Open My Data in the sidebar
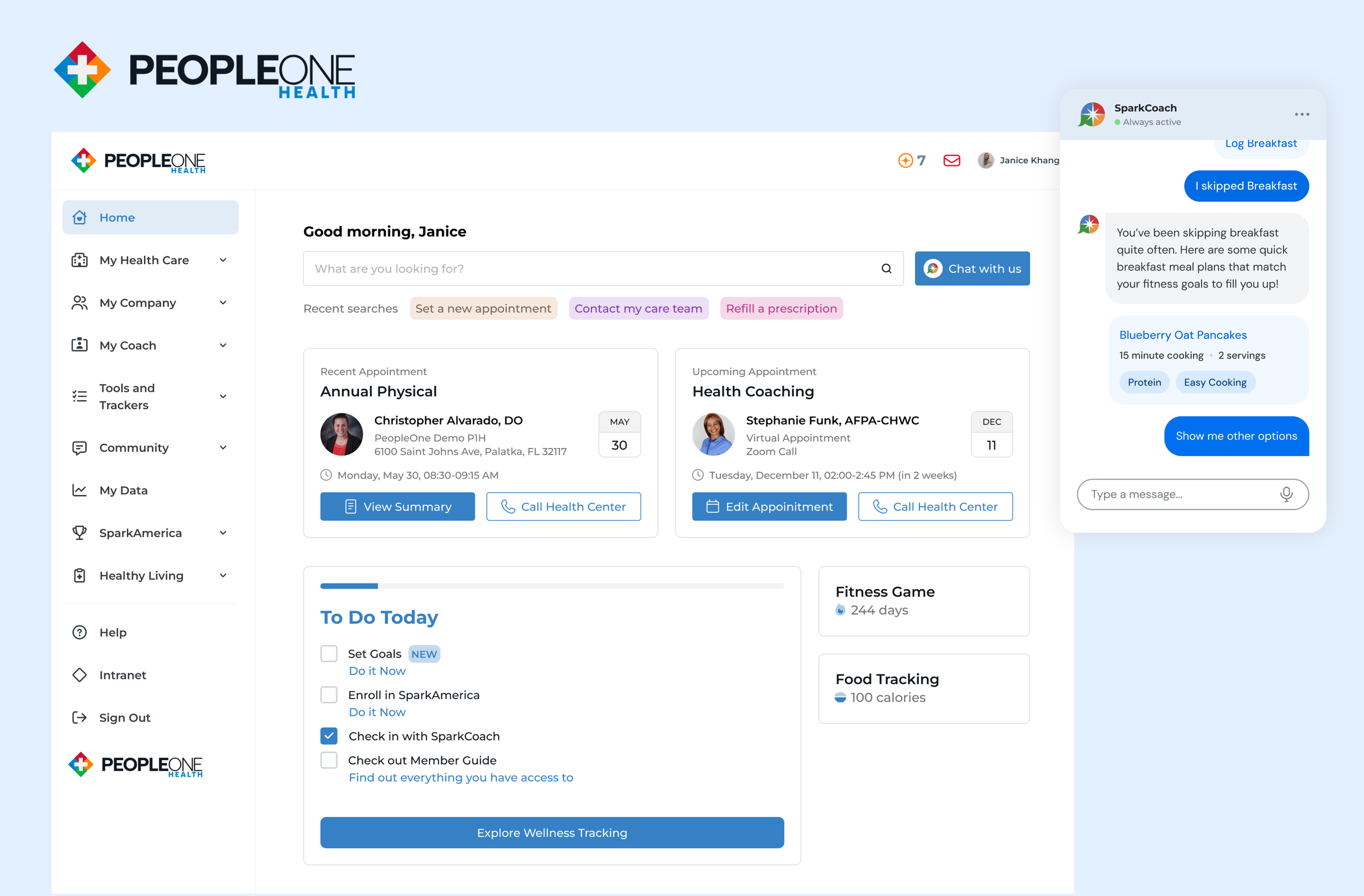Viewport: 1364px width, 896px height. [x=123, y=490]
